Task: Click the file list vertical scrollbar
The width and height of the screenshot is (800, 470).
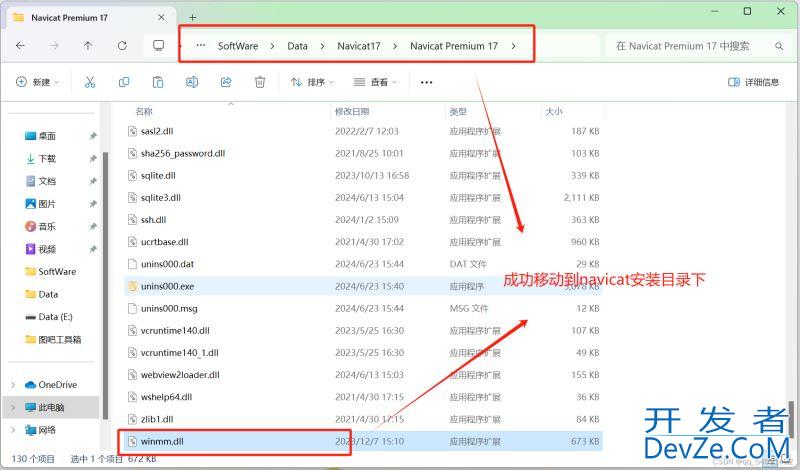Action: click(791, 418)
